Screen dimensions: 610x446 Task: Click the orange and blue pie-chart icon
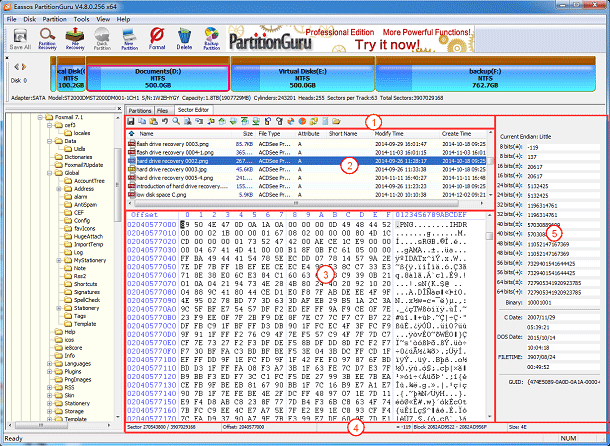click(302, 121)
